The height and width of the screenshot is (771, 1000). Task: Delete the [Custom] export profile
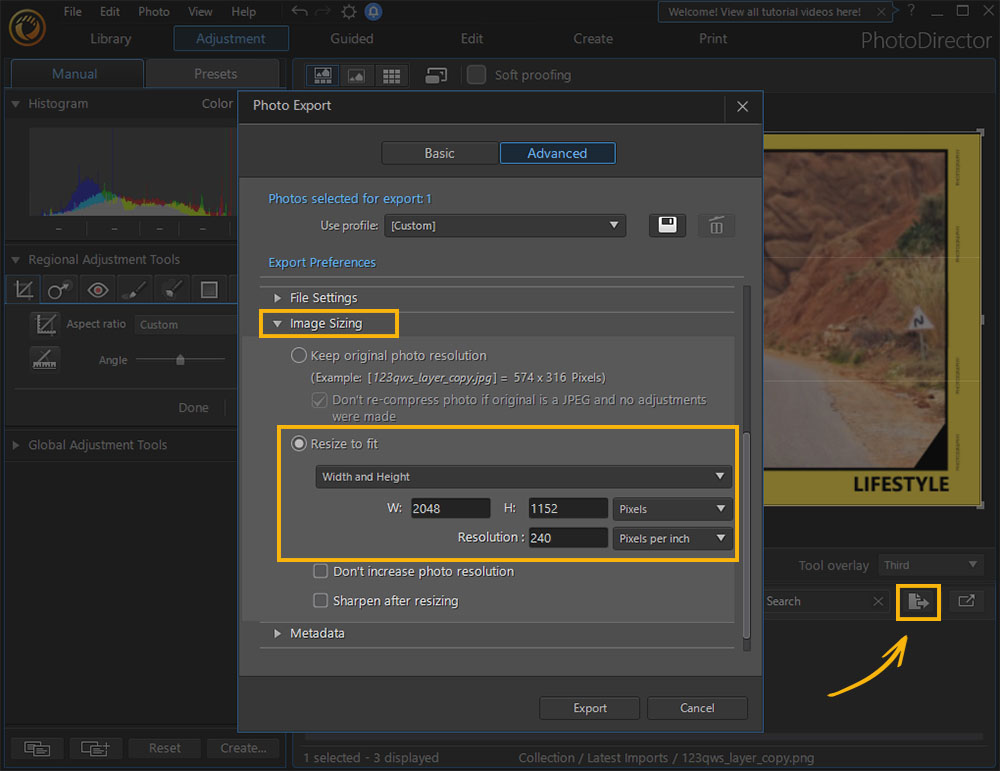(716, 225)
